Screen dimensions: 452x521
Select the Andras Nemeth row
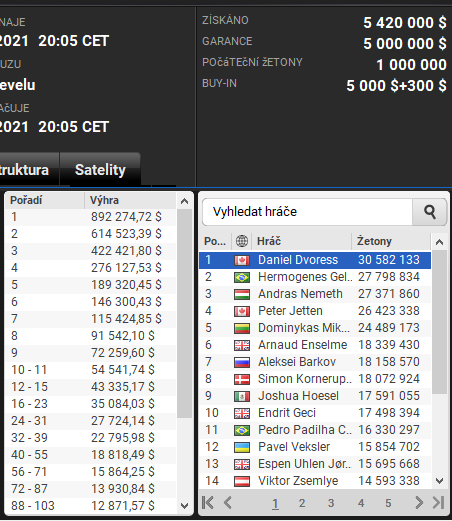click(x=315, y=294)
